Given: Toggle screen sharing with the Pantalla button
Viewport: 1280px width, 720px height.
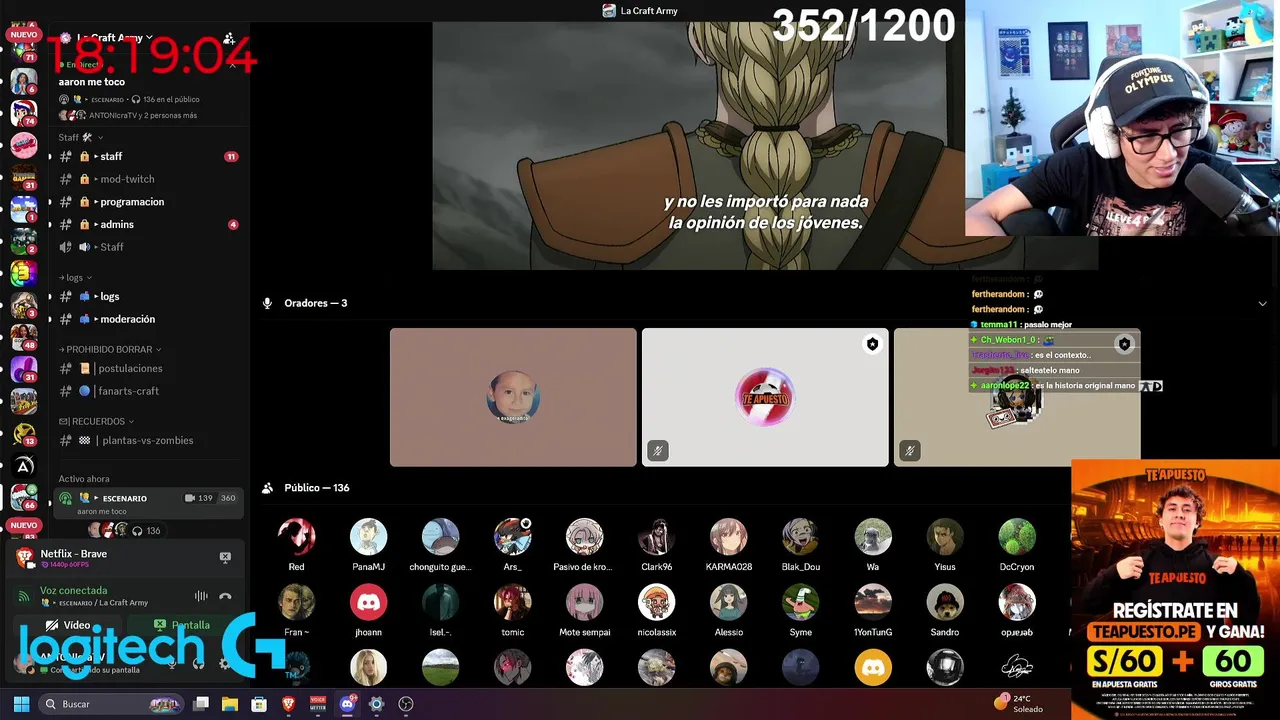Looking at the screenshot, I should 182,625.
